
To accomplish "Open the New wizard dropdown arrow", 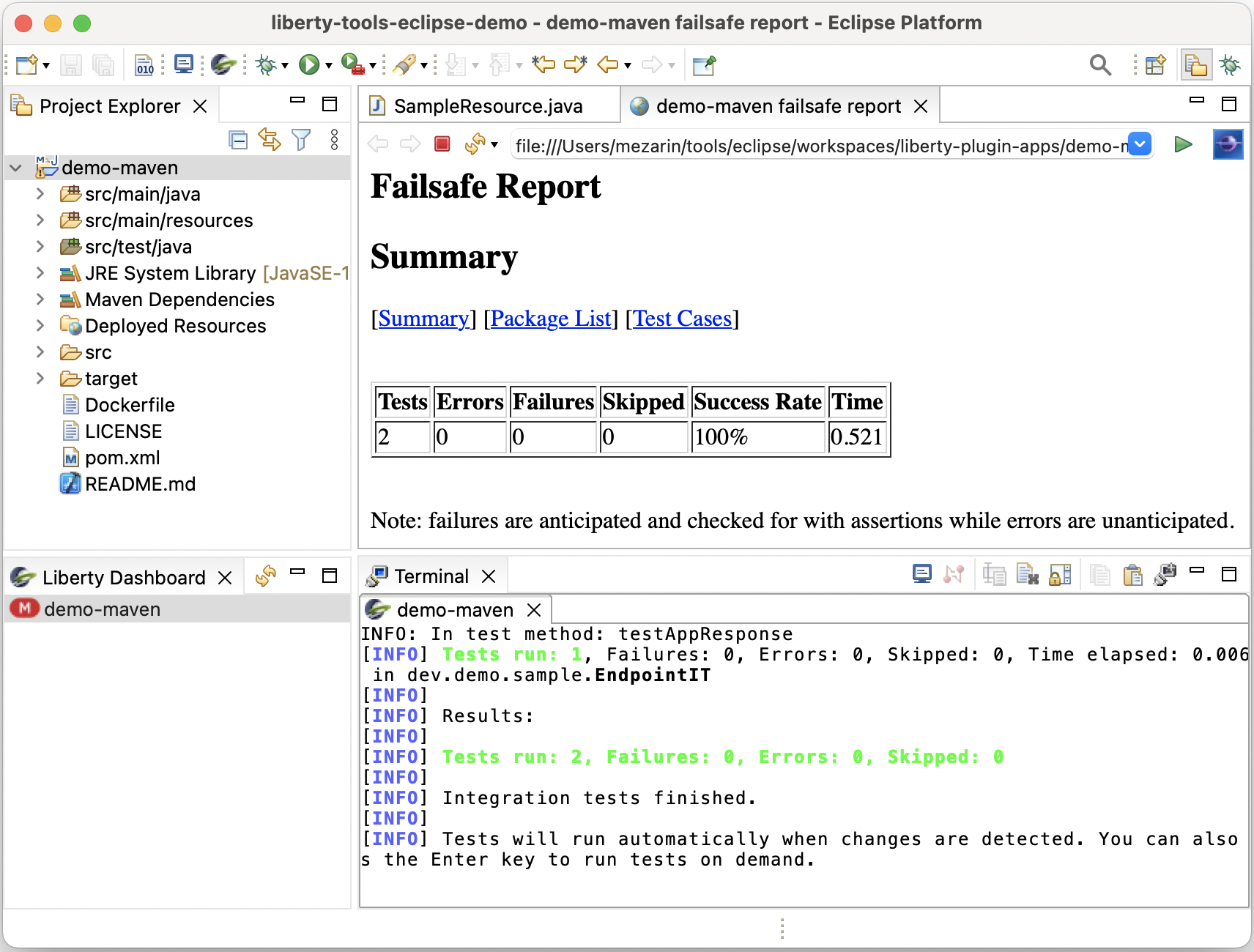I will 46,66.
